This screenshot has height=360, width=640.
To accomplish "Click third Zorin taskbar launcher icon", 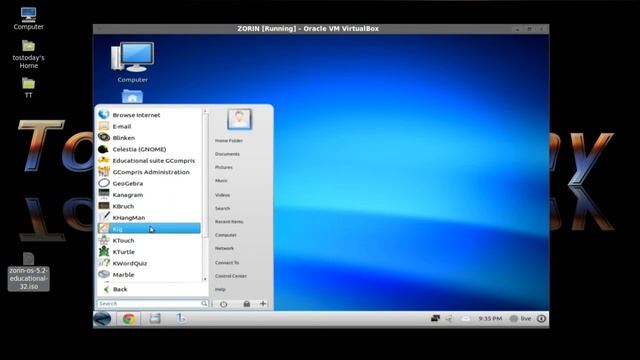I will (180, 318).
